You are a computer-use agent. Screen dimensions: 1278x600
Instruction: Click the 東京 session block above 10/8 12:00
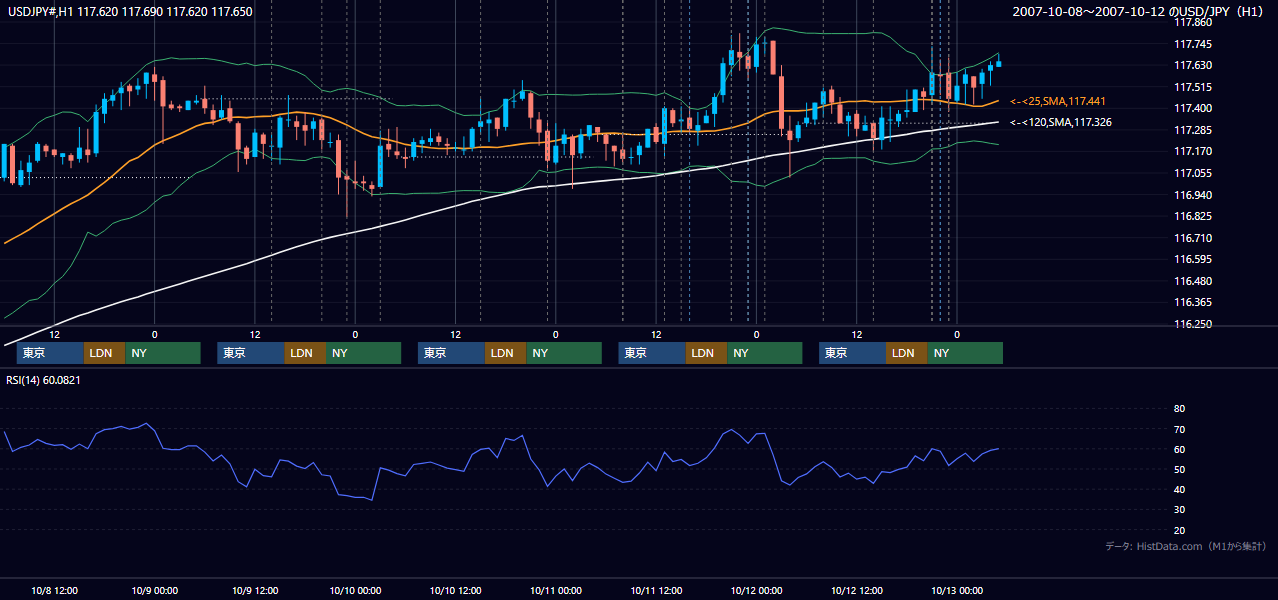pos(50,353)
